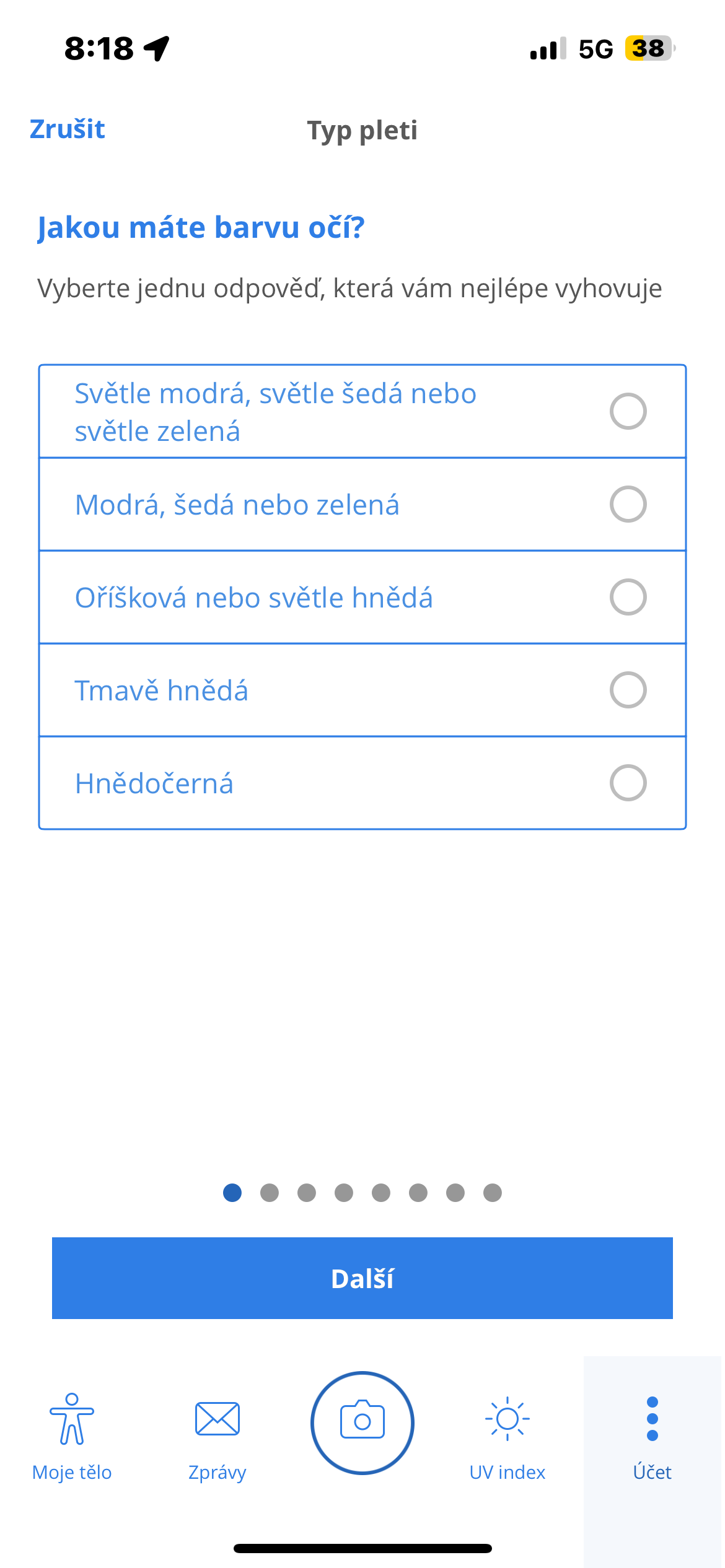Tap the camera capture icon

pyautogui.click(x=362, y=1422)
